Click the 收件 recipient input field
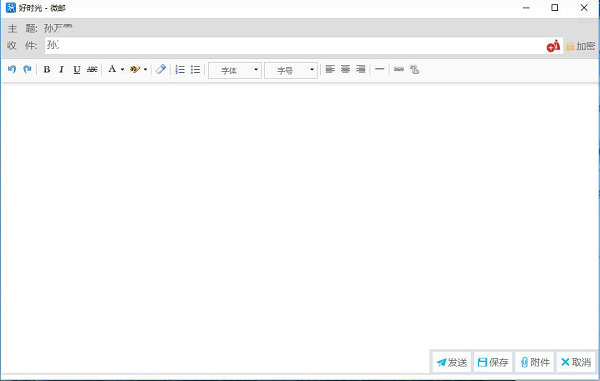Screen dimensions: 600x381 pyautogui.click(x=295, y=46)
